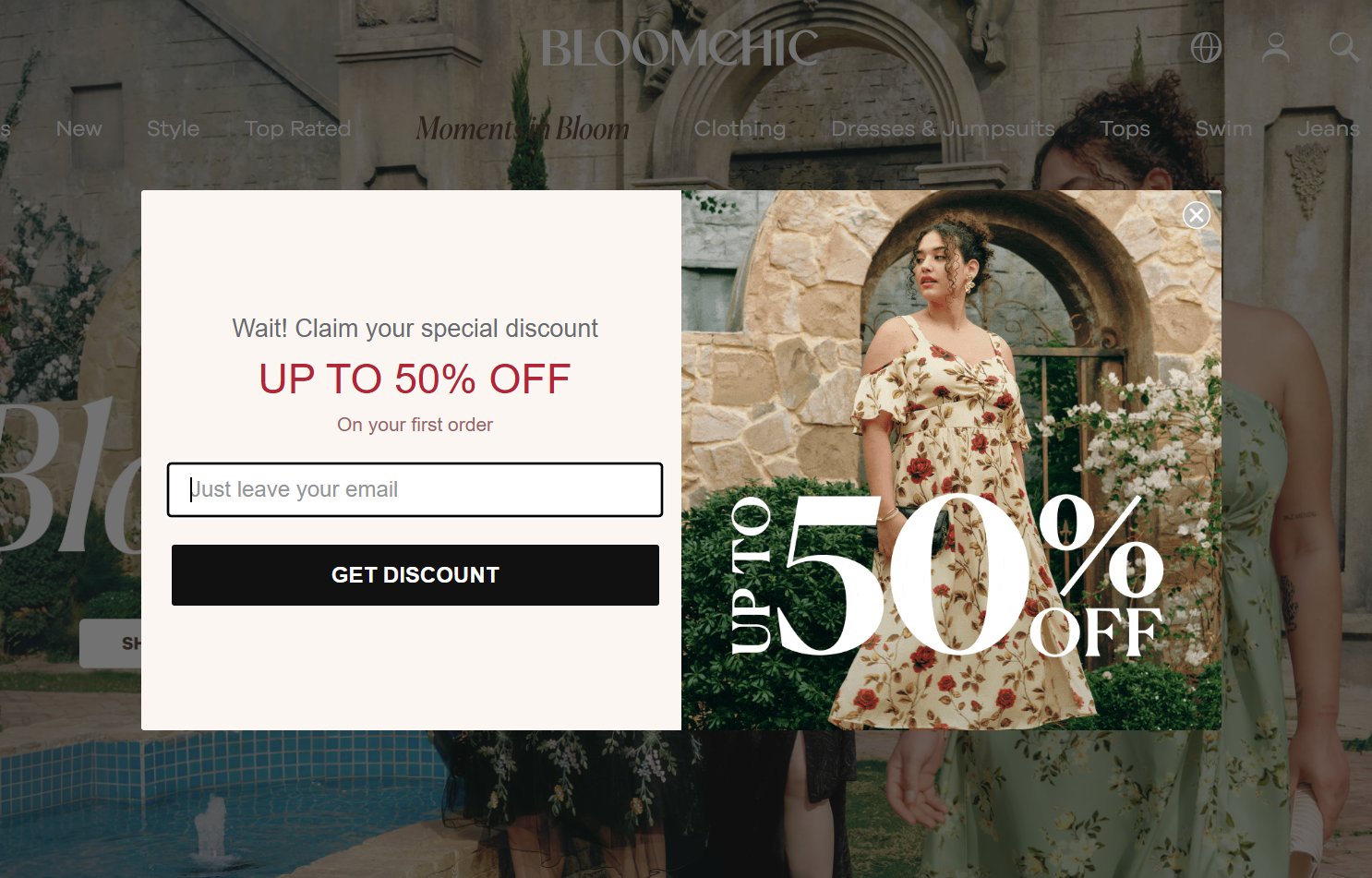Click 'Wait! Claim your special discount' text
Screen dimensions: 1372x878
(415, 329)
